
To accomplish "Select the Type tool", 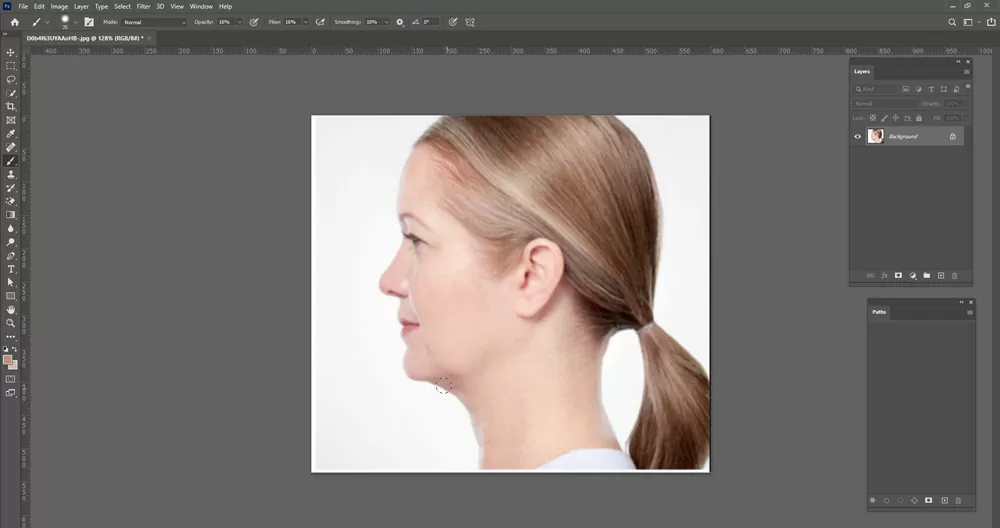I will pyautogui.click(x=11, y=269).
